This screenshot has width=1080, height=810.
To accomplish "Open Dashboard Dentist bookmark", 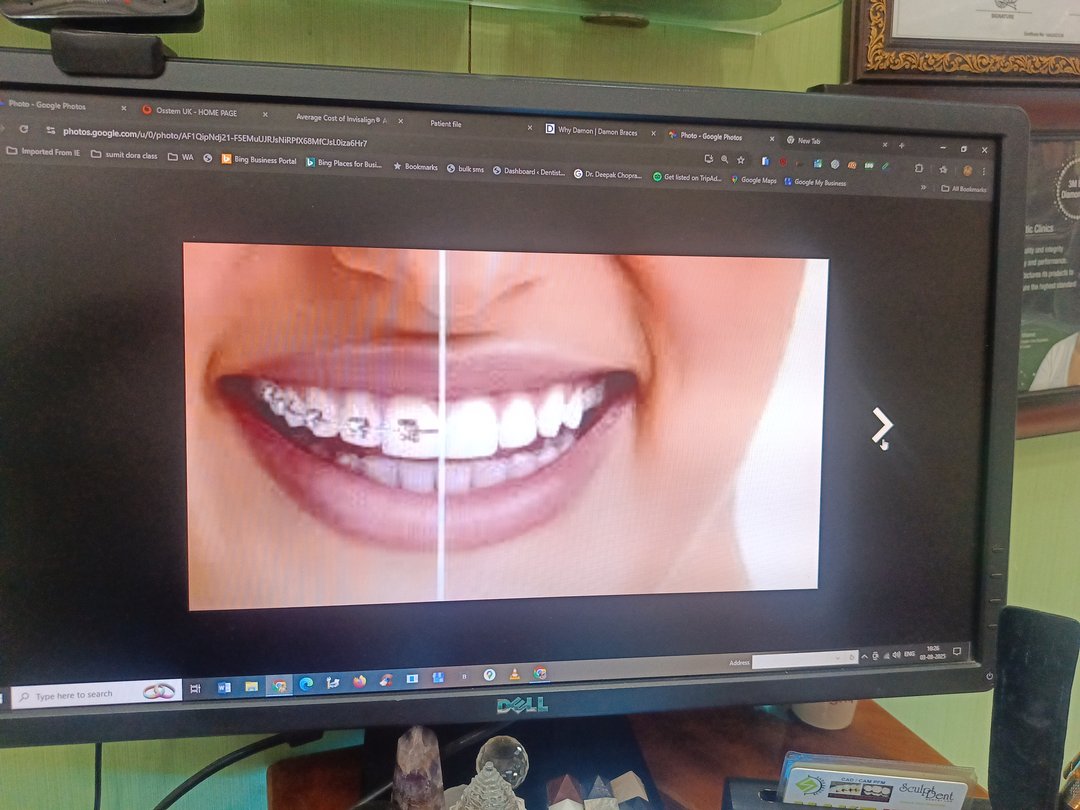I will pos(529,172).
